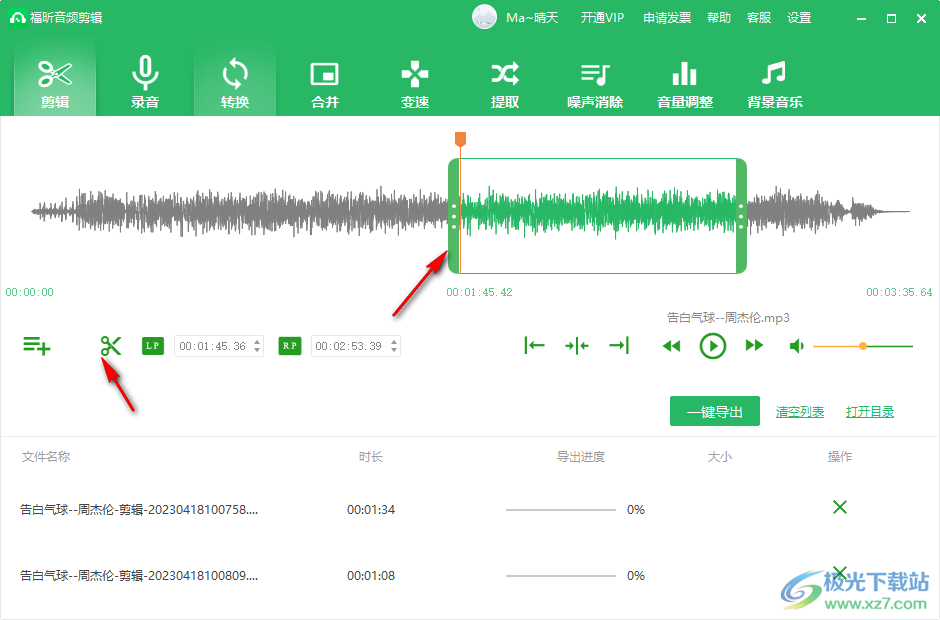Click the LP left point marker button
The height and width of the screenshot is (620, 940).
[x=153, y=346]
